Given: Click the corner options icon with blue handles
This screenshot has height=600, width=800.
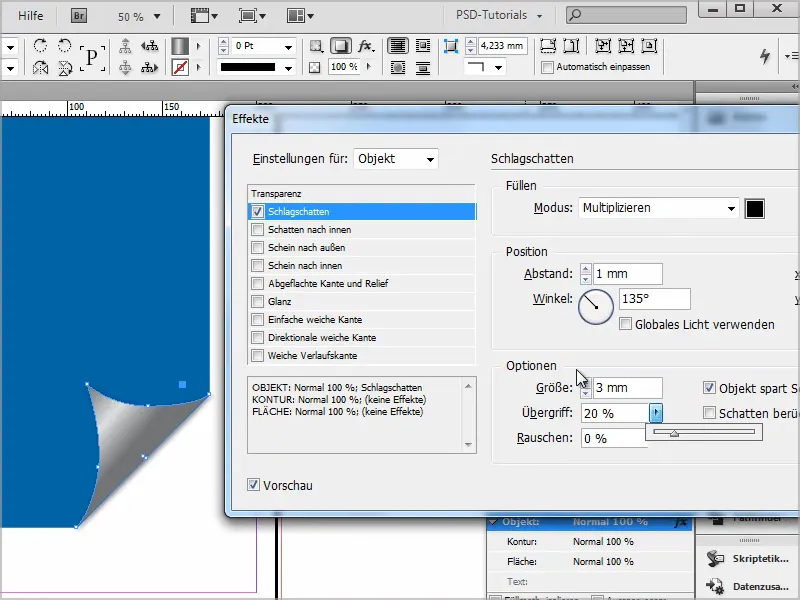Looking at the screenshot, I should coord(451,46).
